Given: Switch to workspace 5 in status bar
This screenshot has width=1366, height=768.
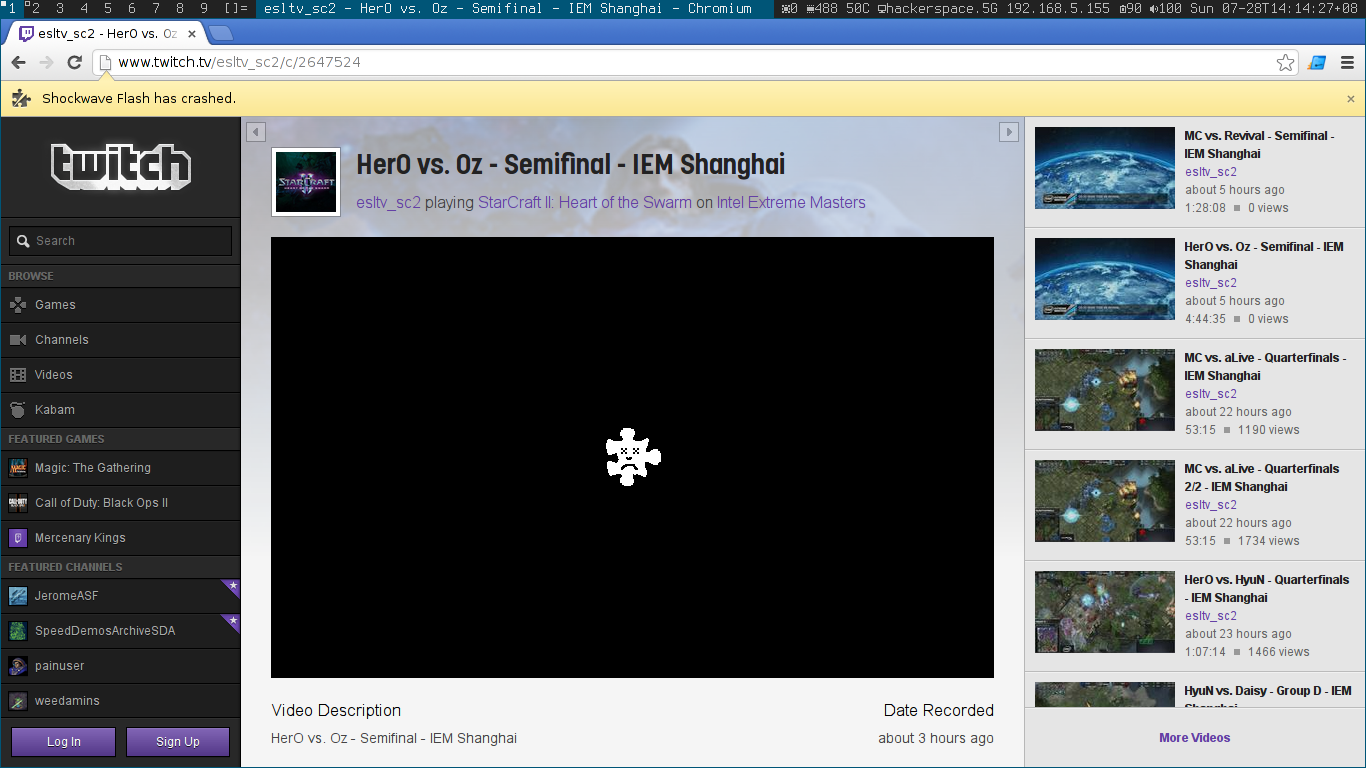Looking at the screenshot, I should pos(108,8).
